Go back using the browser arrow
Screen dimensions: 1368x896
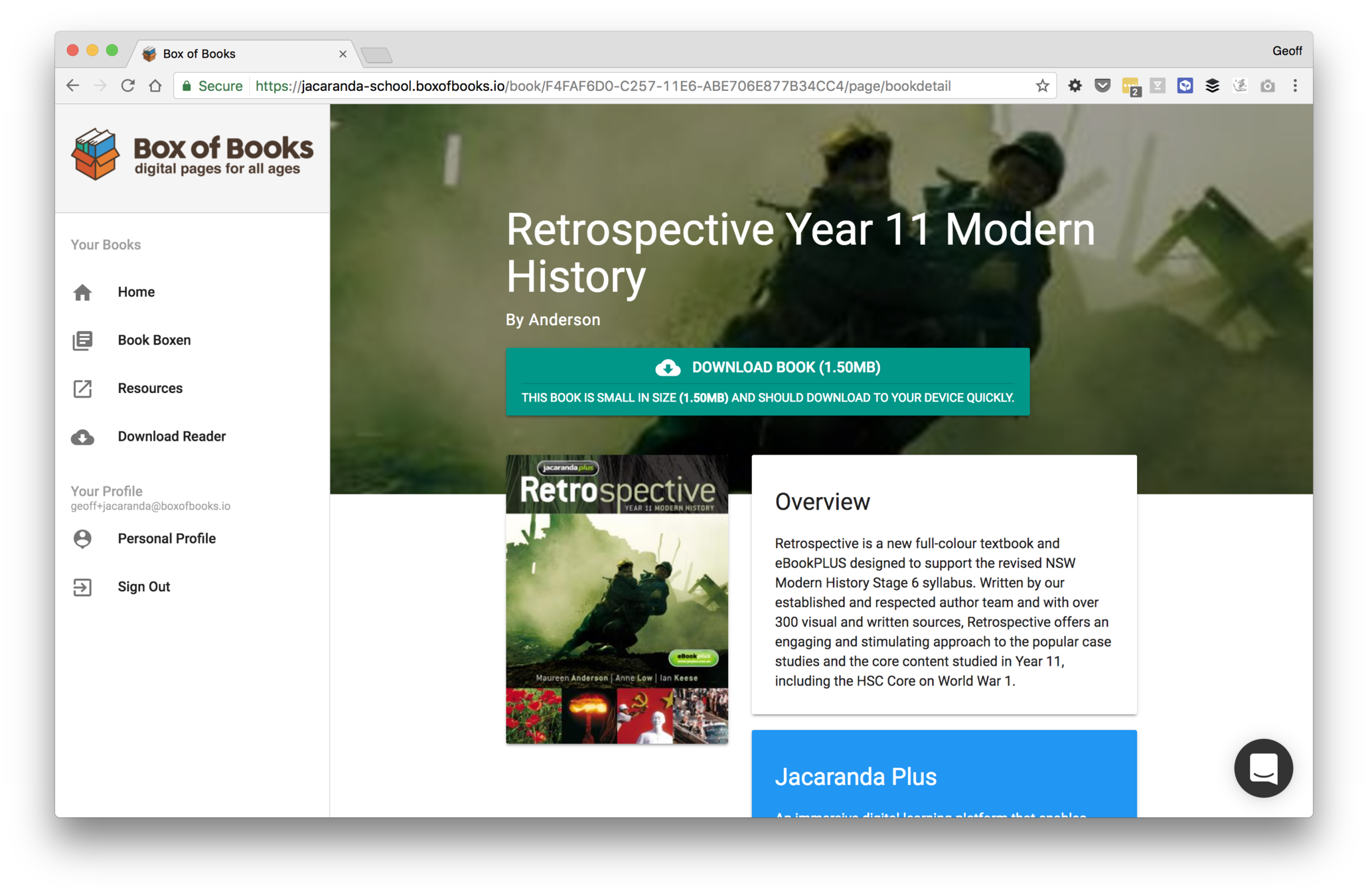click(73, 86)
